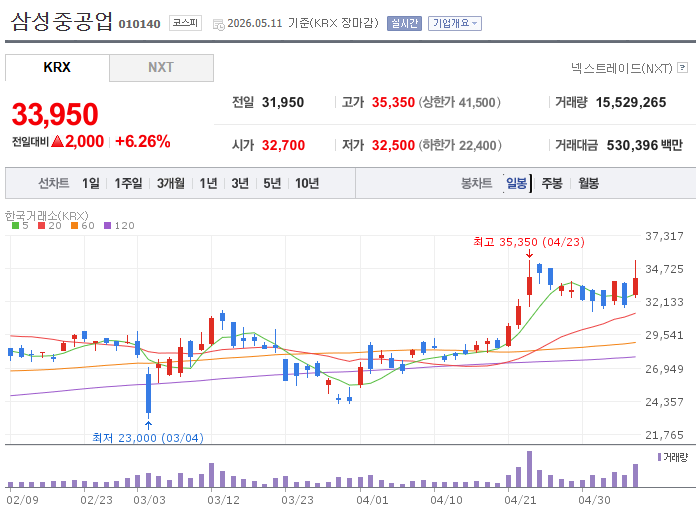The width and height of the screenshot is (696, 510).
Task: Click the 실시간 button
Action: [404, 23]
